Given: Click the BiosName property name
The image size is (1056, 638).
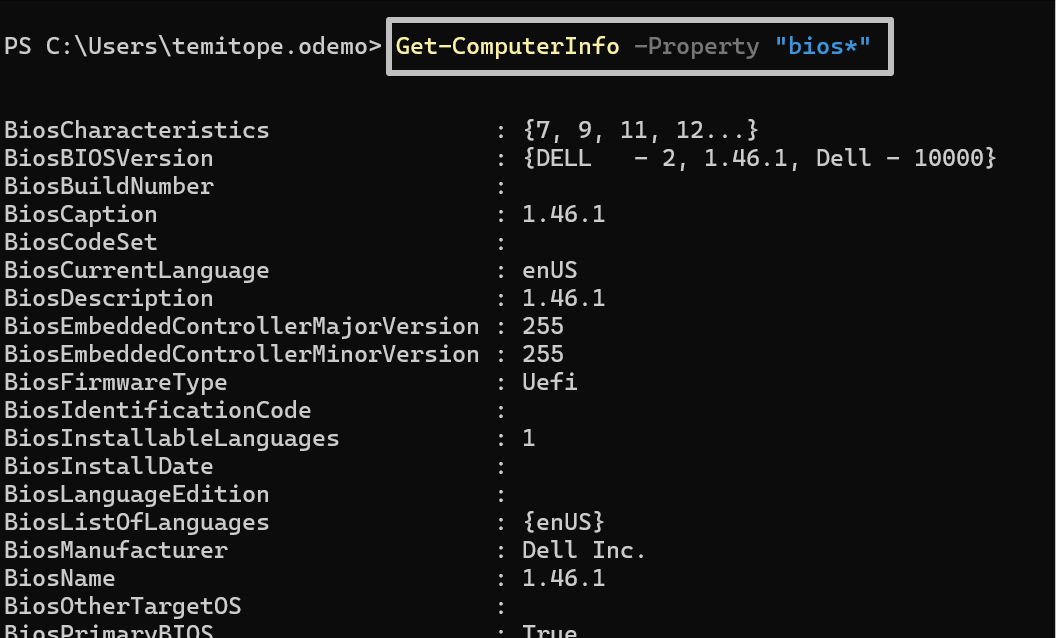Looking at the screenshot, I should point(60,578).
